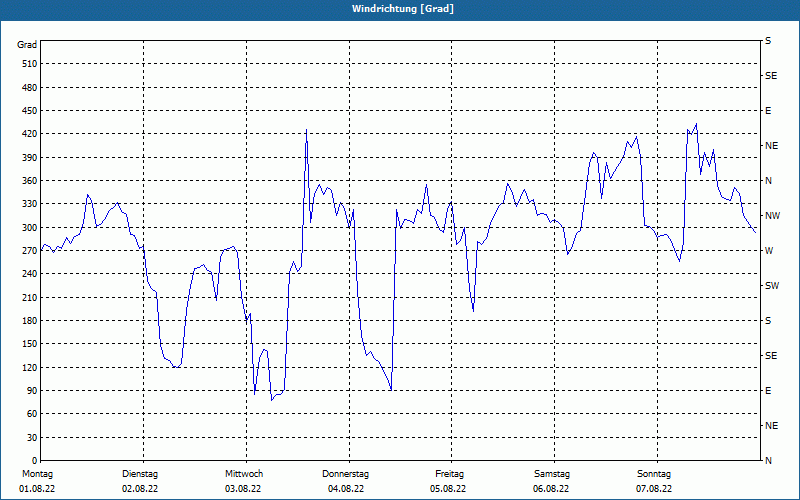Click the "E" compass label beside the 450 gridline

pyautogui.click(x=768, y=111)
